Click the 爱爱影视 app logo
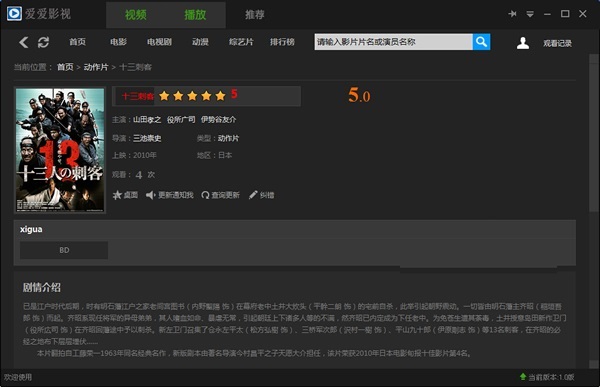 point(14,14)
